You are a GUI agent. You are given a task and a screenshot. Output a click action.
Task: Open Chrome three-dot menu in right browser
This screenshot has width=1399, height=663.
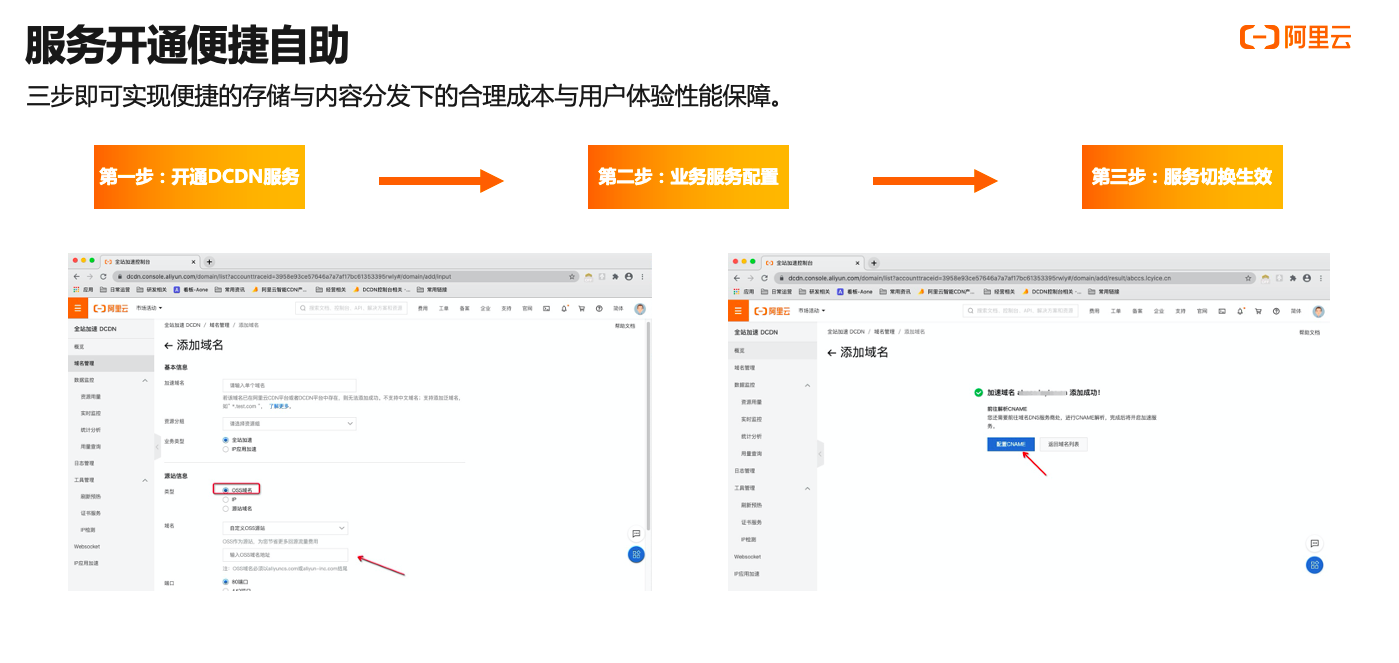[1321, 278]
